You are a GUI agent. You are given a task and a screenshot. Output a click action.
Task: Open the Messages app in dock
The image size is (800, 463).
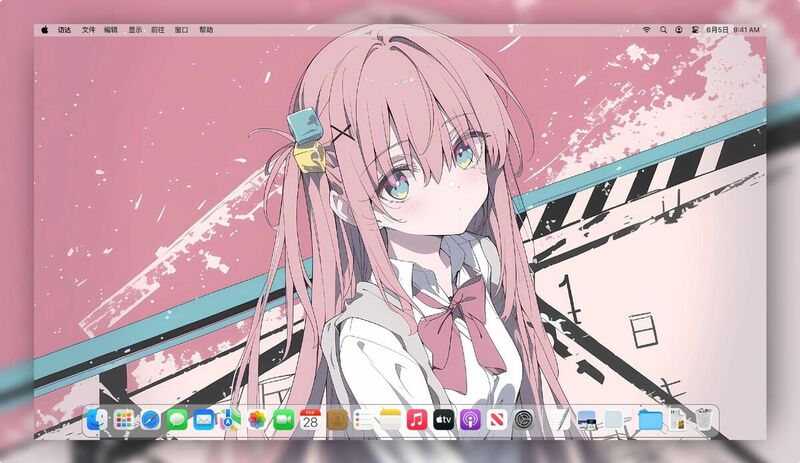pos(177,420)
